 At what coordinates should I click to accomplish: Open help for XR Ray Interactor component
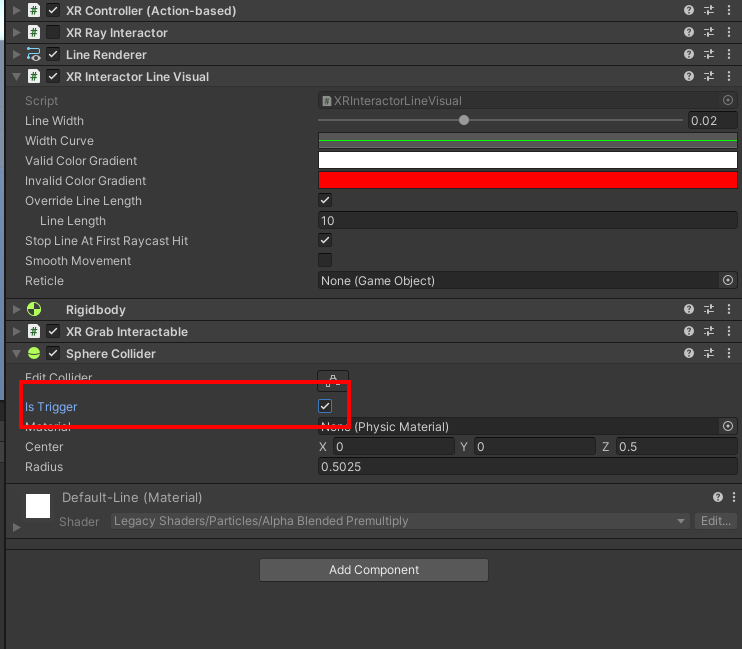pos(688,33)
